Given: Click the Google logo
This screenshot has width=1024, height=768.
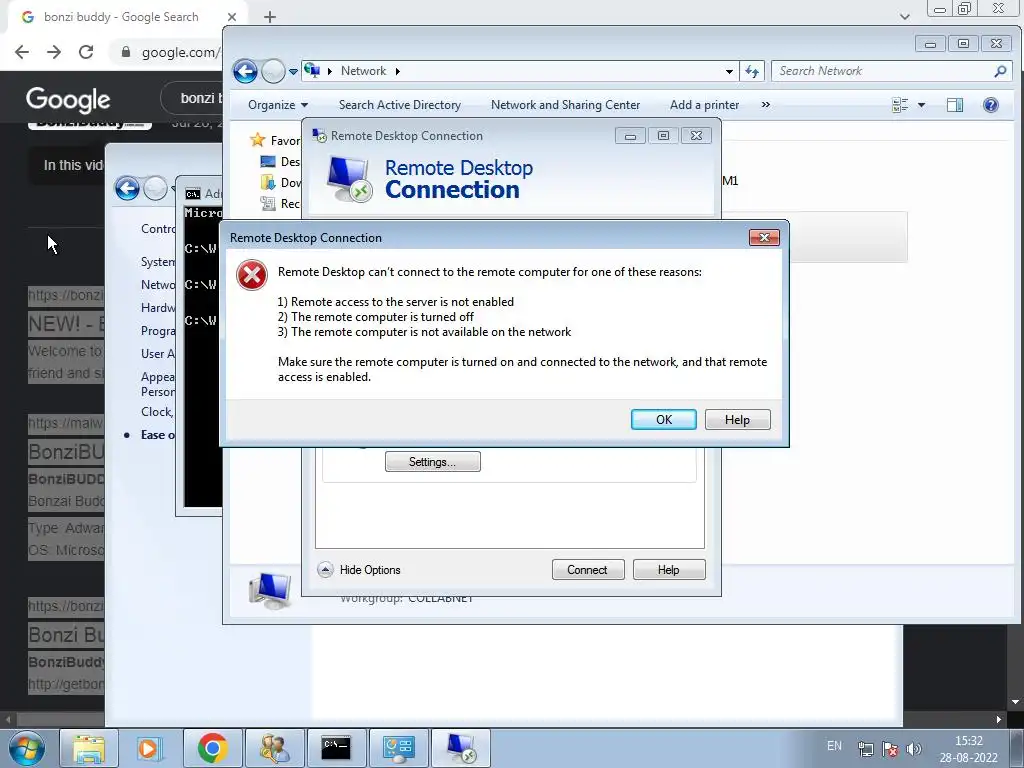Looking at the screenshot, I should (x=68, y=99).
